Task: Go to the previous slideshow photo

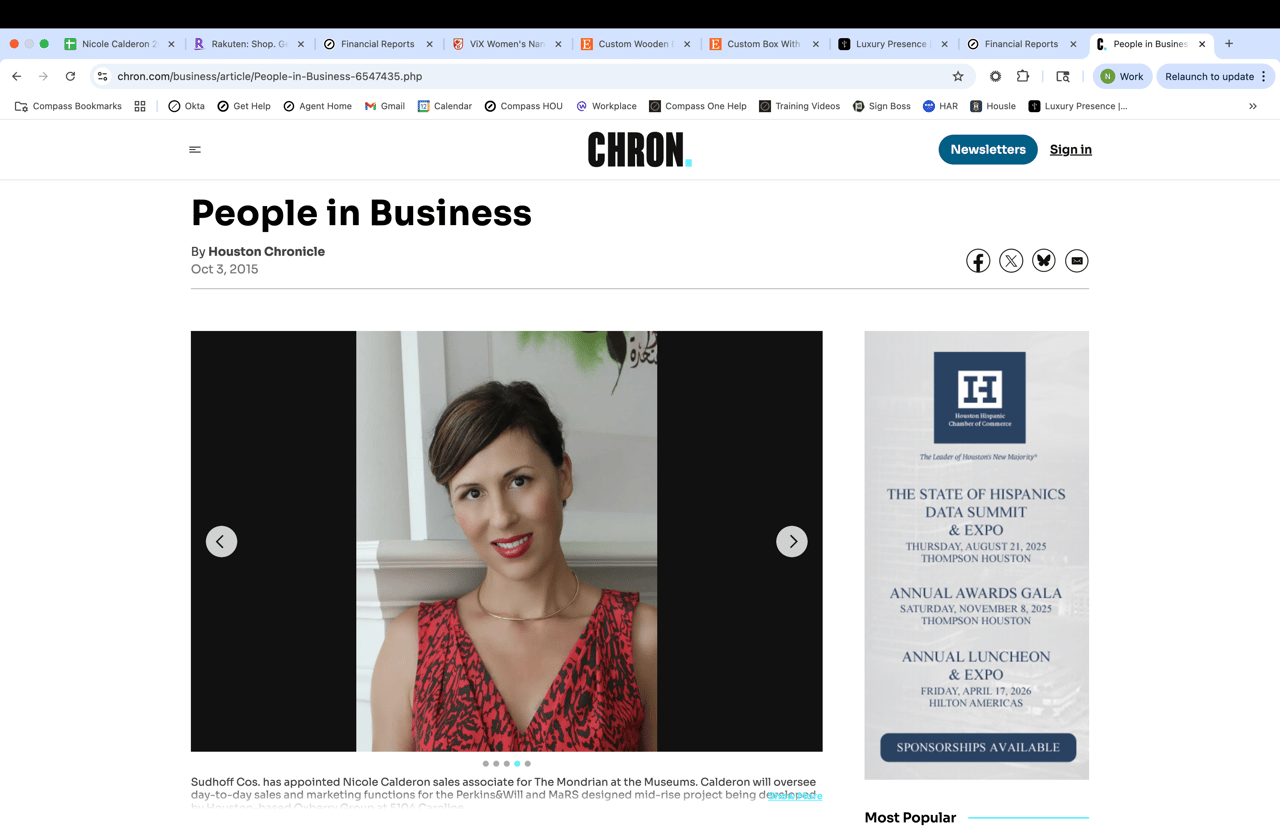Action: [x=222, y=541]
